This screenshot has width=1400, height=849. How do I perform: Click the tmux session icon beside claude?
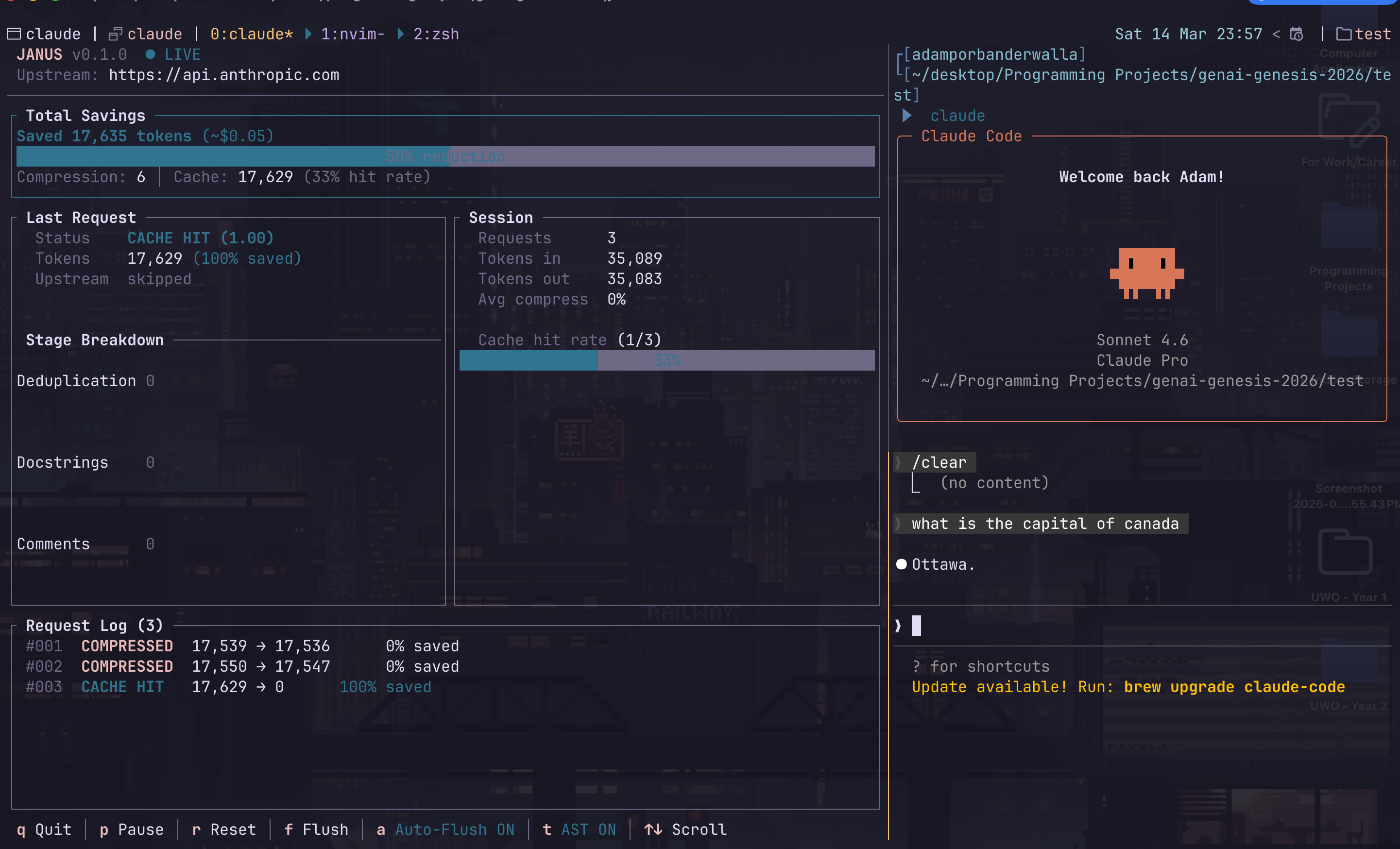tap(14, 34)
